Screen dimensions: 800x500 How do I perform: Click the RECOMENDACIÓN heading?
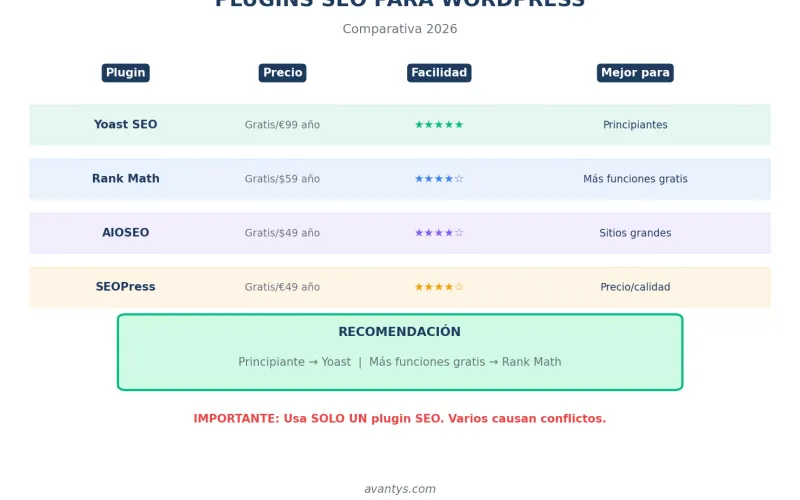pos(399,332)
